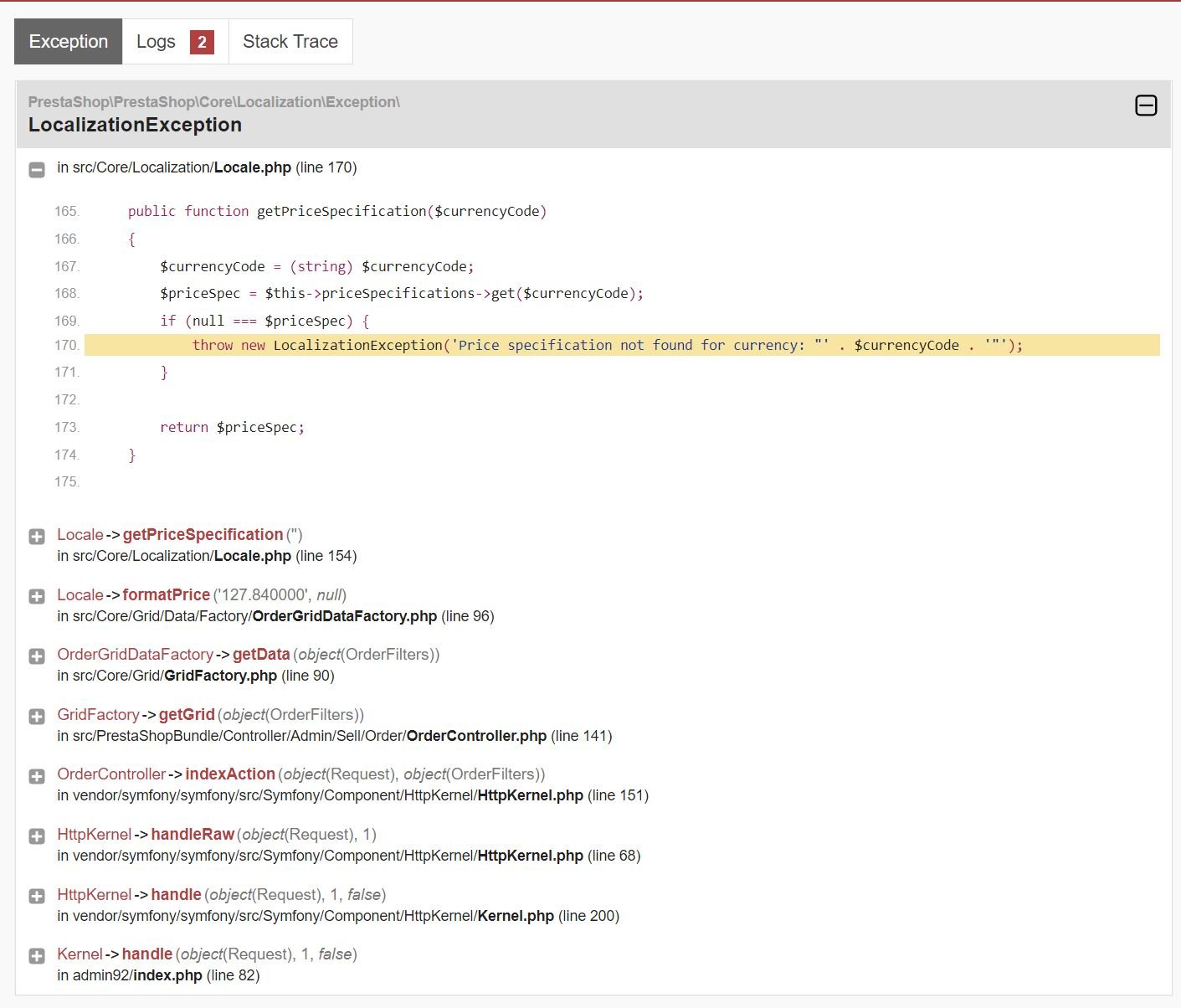Image resolution: width=1181 pixels, height=1008 pixels.
Task: Click the Locale.php (line 170) file path
Action: pos(207,167)
